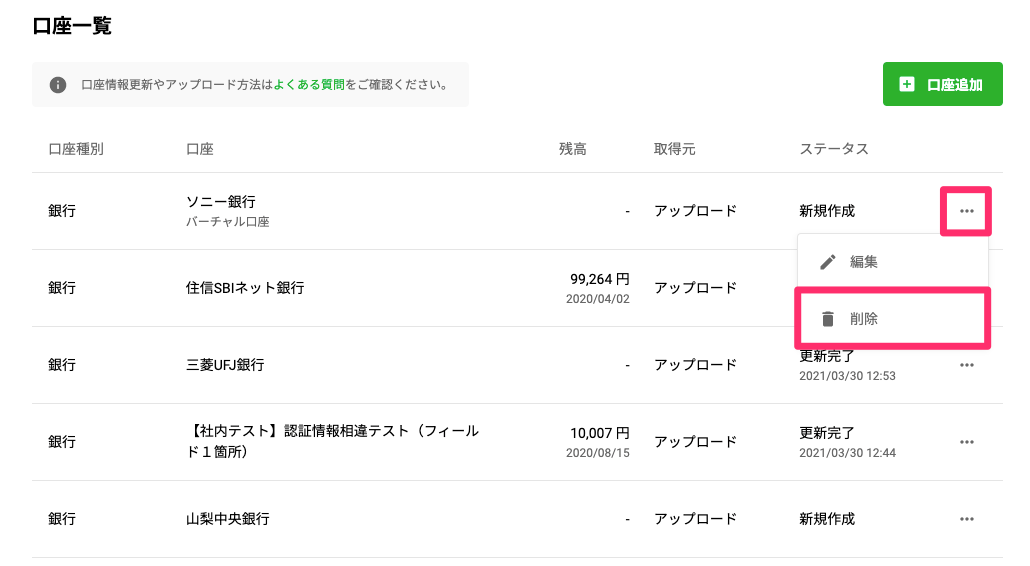Select the 住信SBIネット銀行 account row
The width and height of the screenshot is (1030, 566).
tap(517, 288)
